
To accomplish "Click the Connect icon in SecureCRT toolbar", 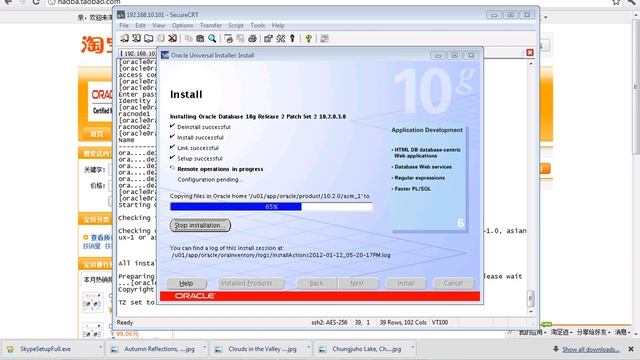I will pyautogui.click(x=124, y=38).
